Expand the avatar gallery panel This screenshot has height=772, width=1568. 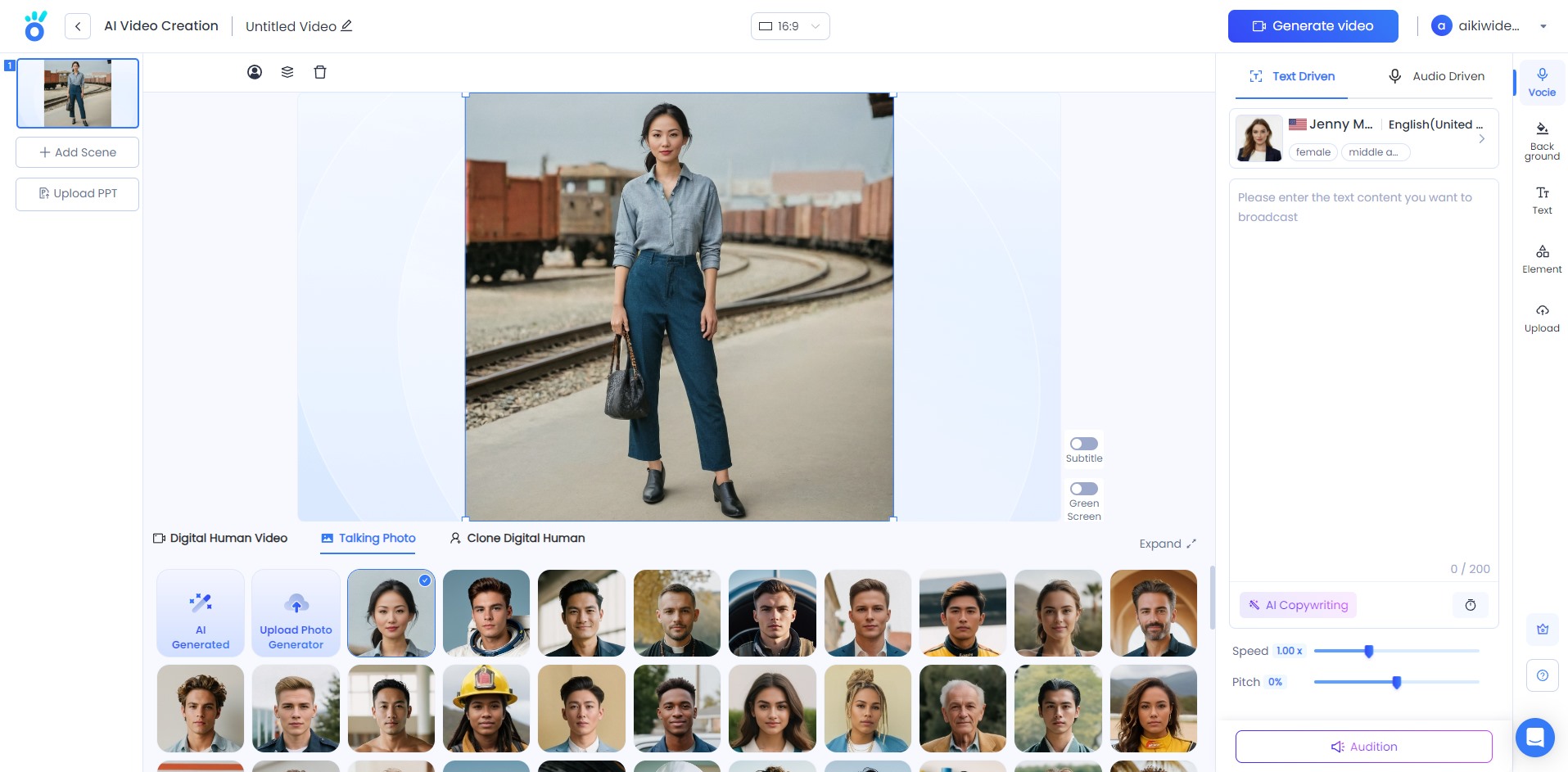[x=1168, y=544]
